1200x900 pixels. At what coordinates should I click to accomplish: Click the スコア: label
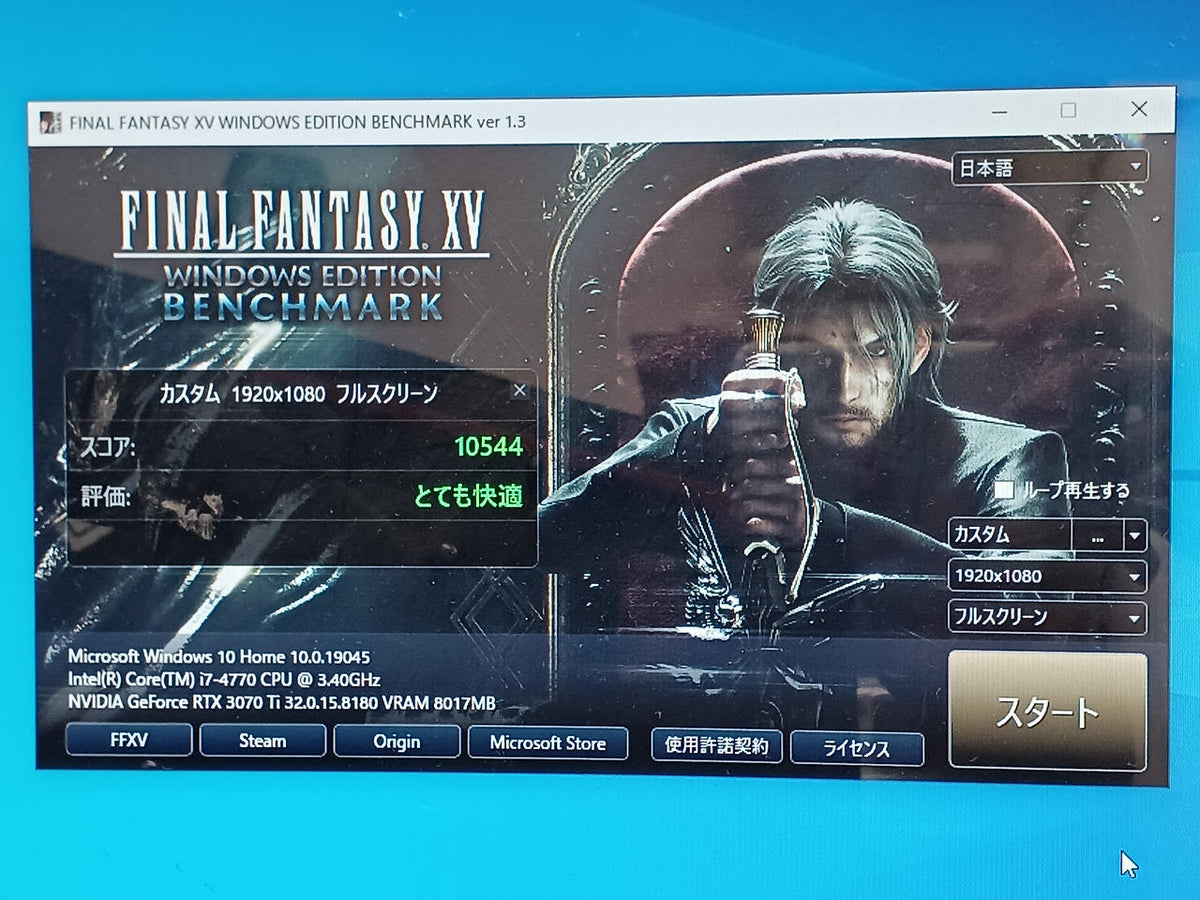107,446
